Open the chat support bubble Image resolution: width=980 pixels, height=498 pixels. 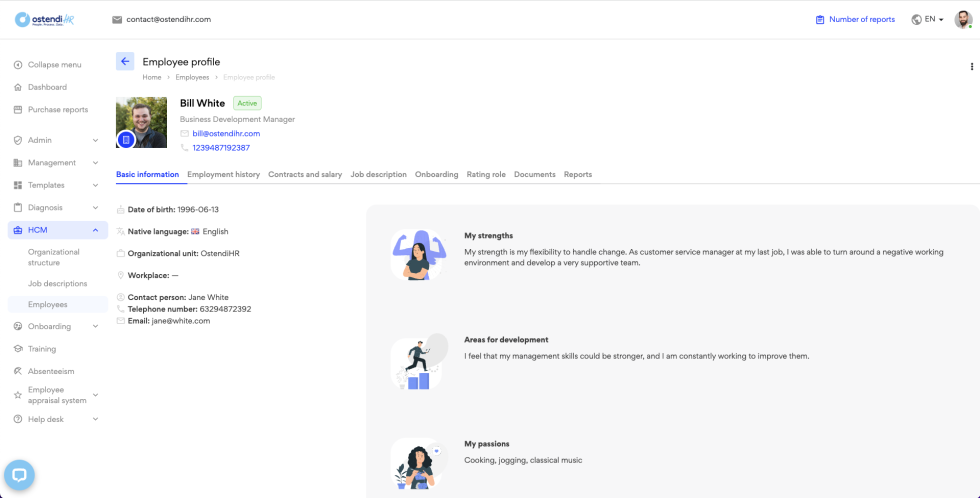[x=20, y=475]
